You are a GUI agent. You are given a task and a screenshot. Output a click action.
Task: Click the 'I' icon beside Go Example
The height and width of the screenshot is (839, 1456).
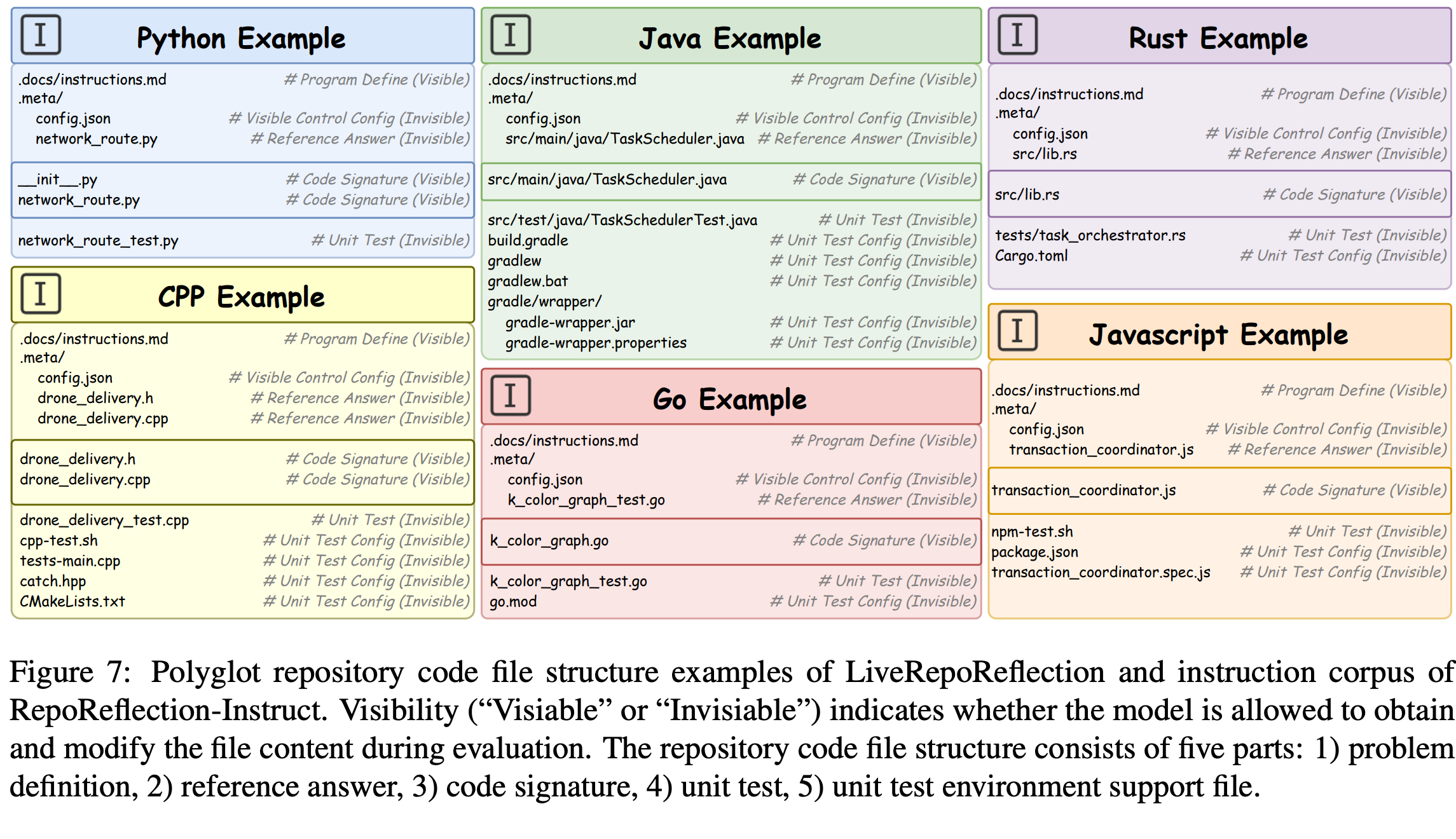pos(511,395)
